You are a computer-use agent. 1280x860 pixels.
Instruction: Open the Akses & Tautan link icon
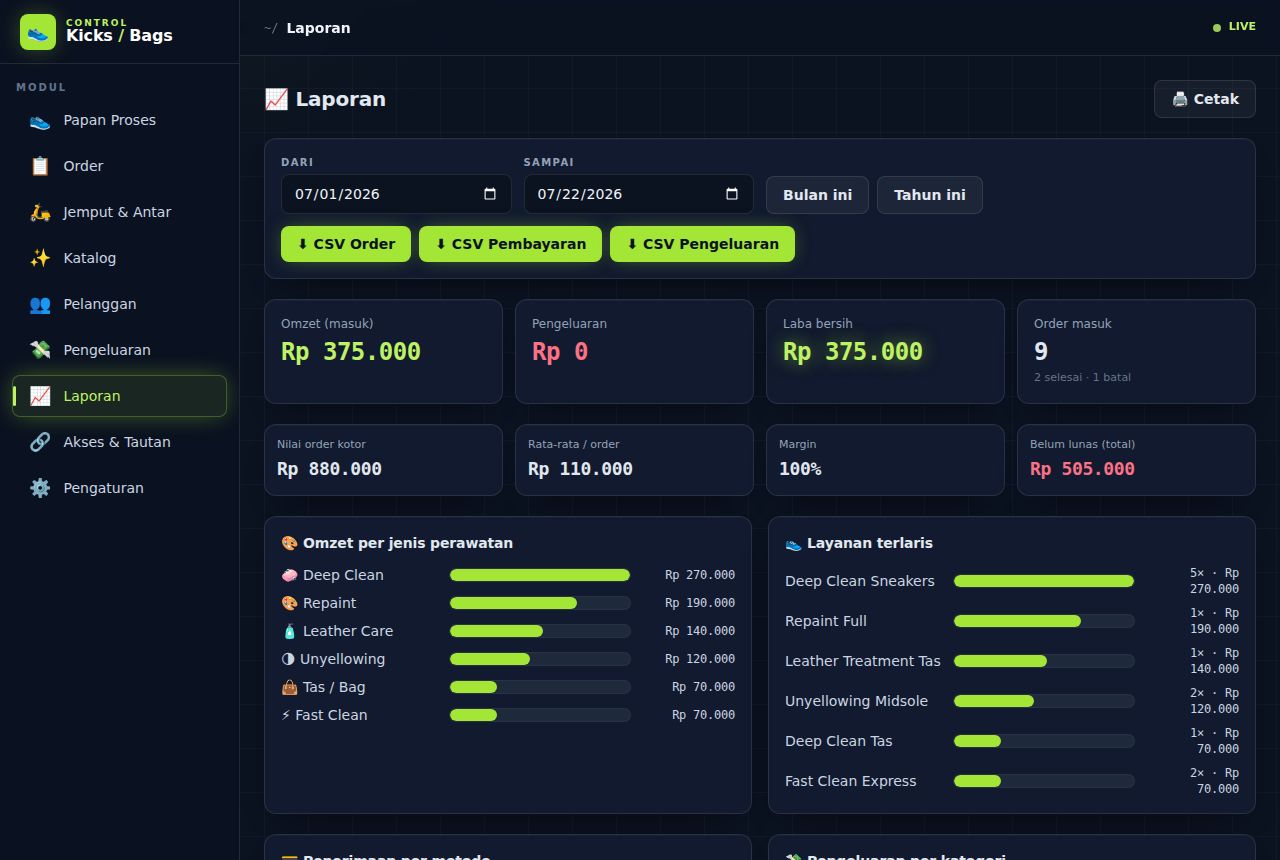(40, 442)
